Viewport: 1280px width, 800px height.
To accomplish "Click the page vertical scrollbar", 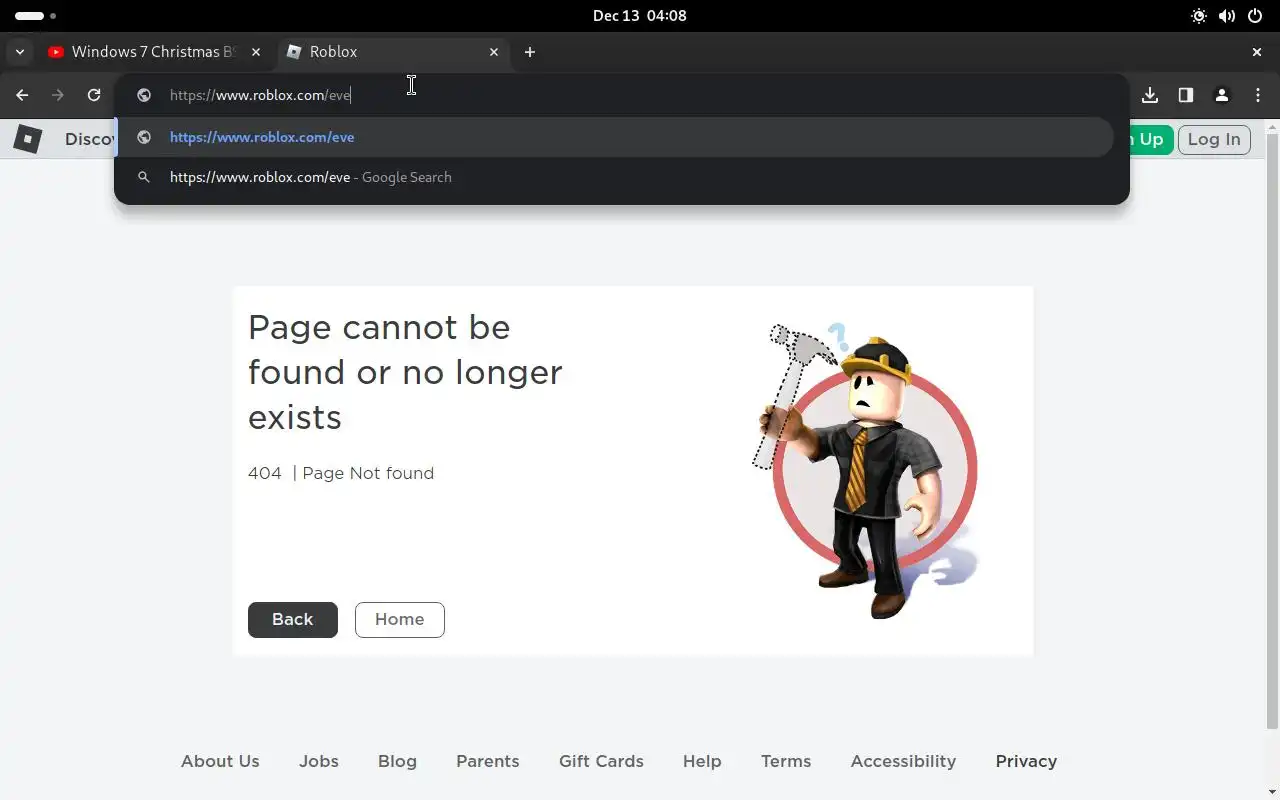I will (x=1272, y=430).
